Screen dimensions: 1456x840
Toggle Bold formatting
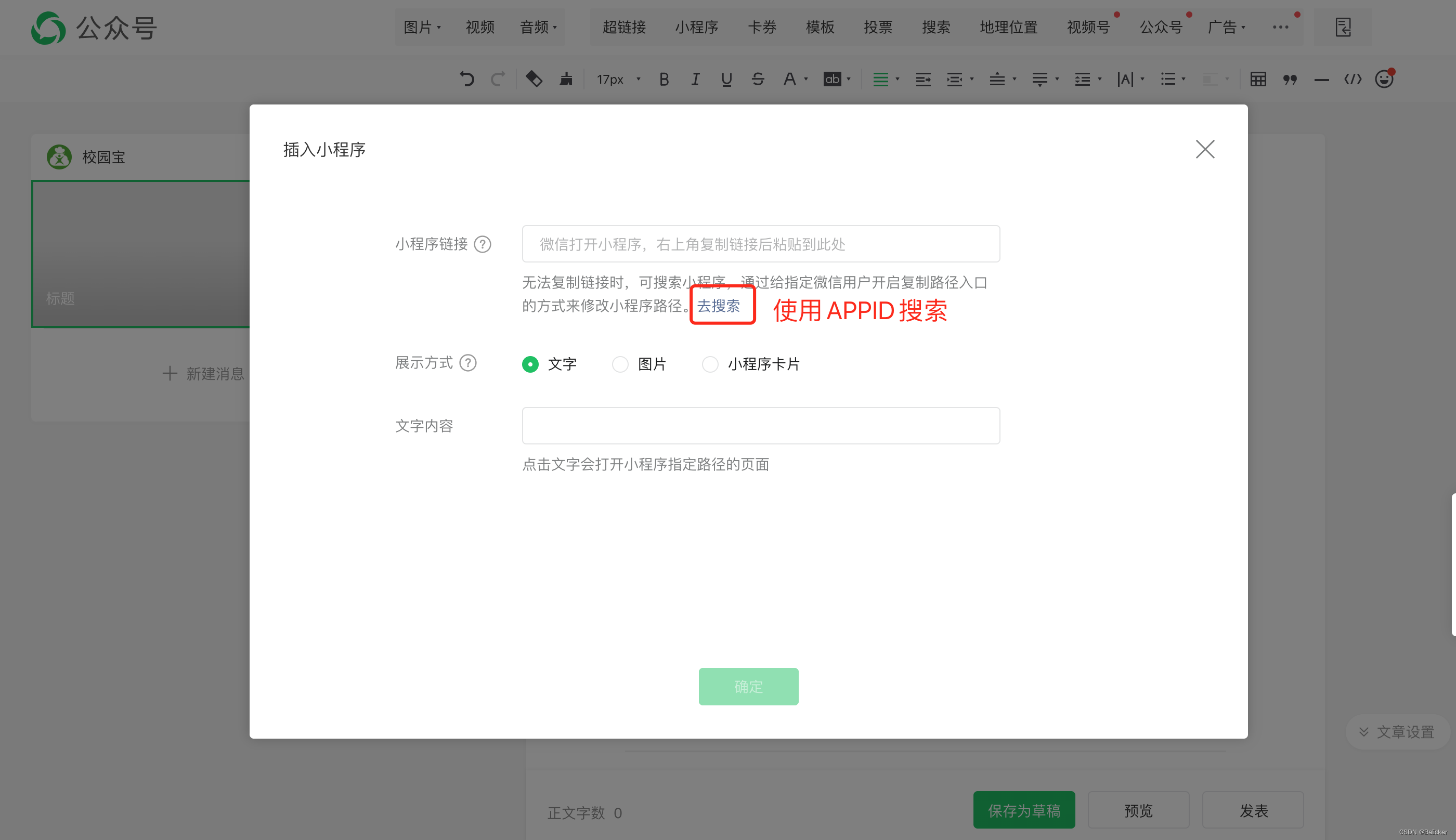coord(664,79)
